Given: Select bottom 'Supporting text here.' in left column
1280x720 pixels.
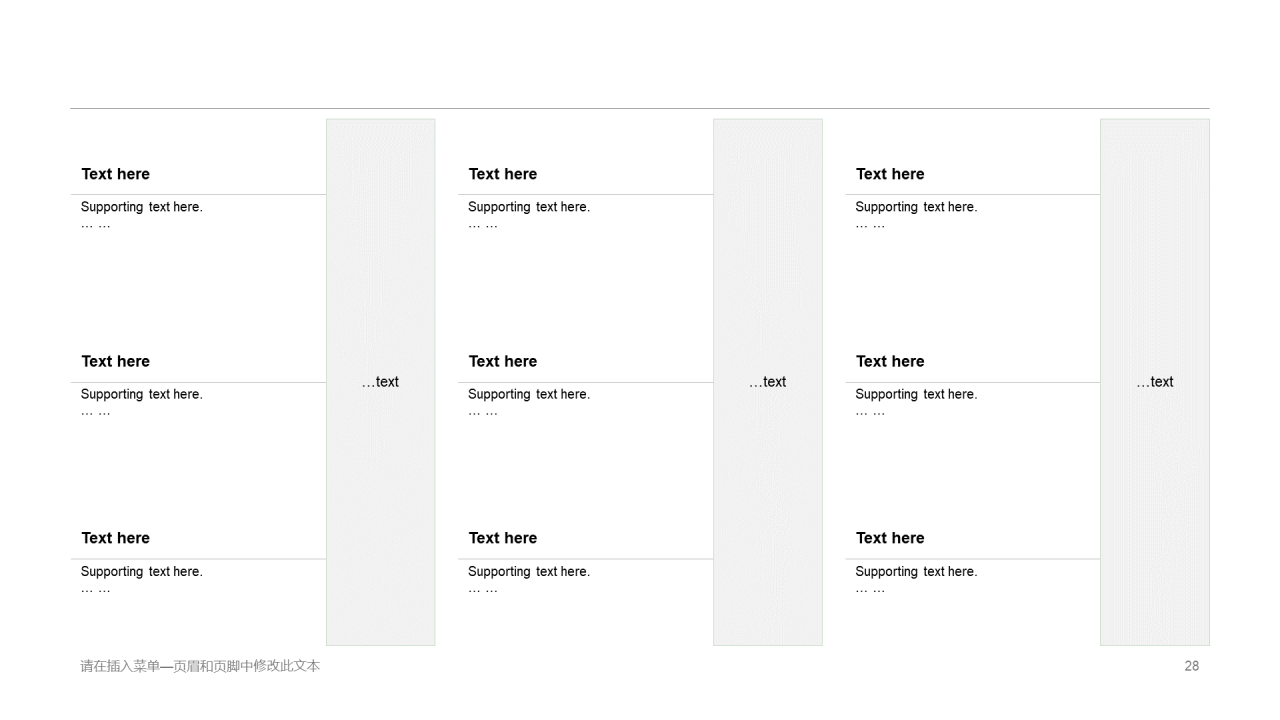Looking at the screenshot, I should [142, 572].
